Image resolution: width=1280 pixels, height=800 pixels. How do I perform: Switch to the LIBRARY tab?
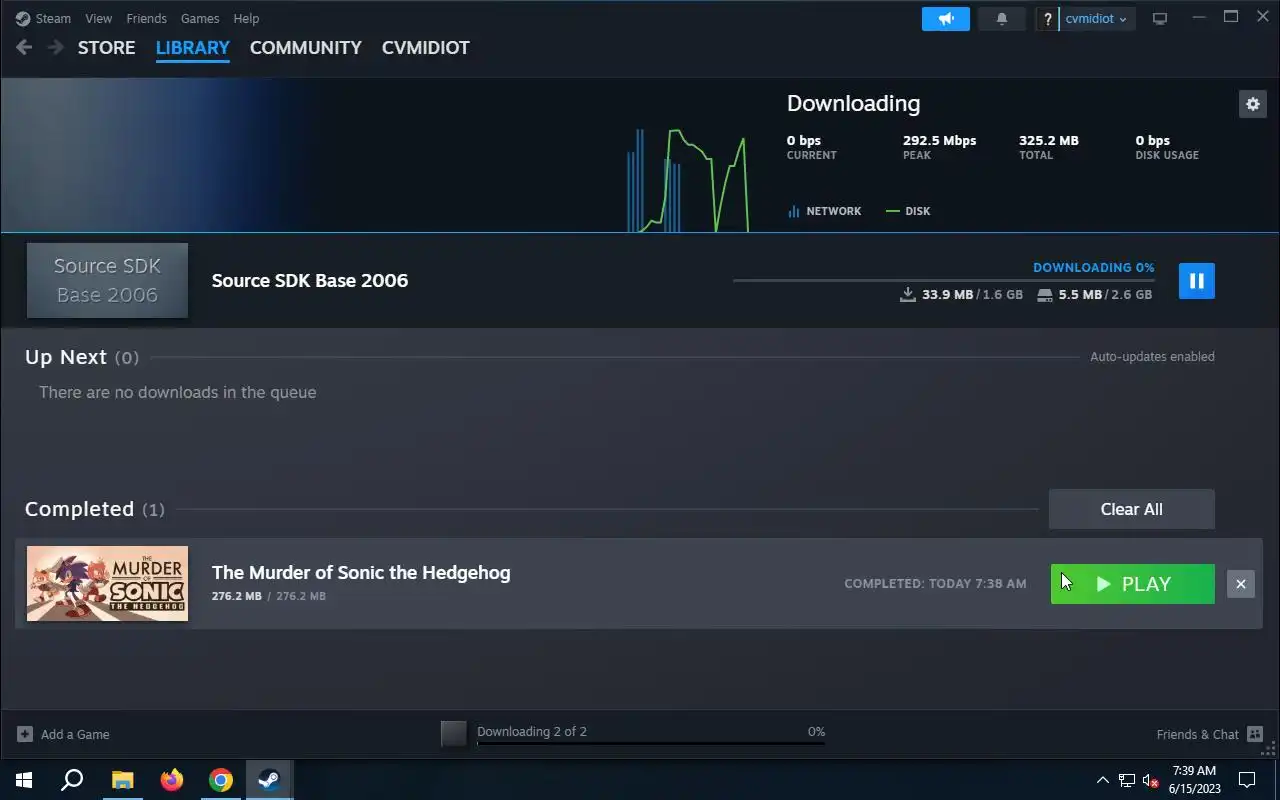click(x=193, y=47)
